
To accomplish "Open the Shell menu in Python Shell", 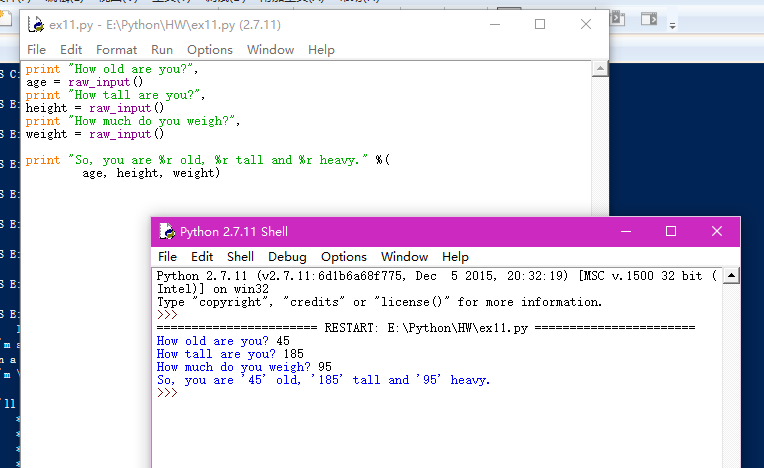I will coord(240,256).
